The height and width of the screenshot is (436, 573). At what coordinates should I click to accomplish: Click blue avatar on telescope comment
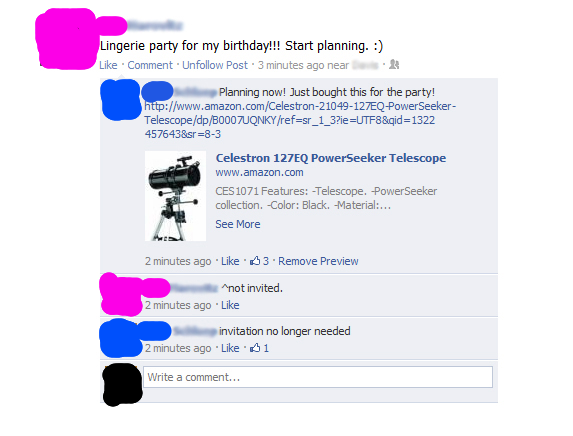click(x=121, y=99)
